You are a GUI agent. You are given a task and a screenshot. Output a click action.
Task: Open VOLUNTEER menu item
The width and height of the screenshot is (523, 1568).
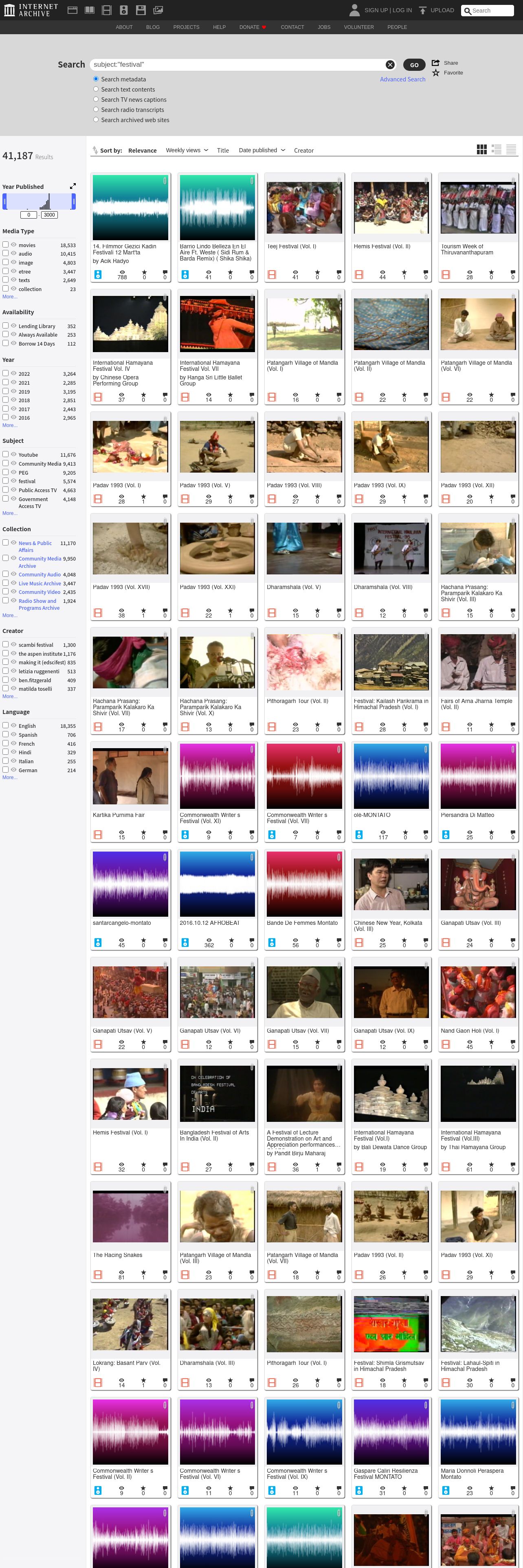click(x=359, y=27)
